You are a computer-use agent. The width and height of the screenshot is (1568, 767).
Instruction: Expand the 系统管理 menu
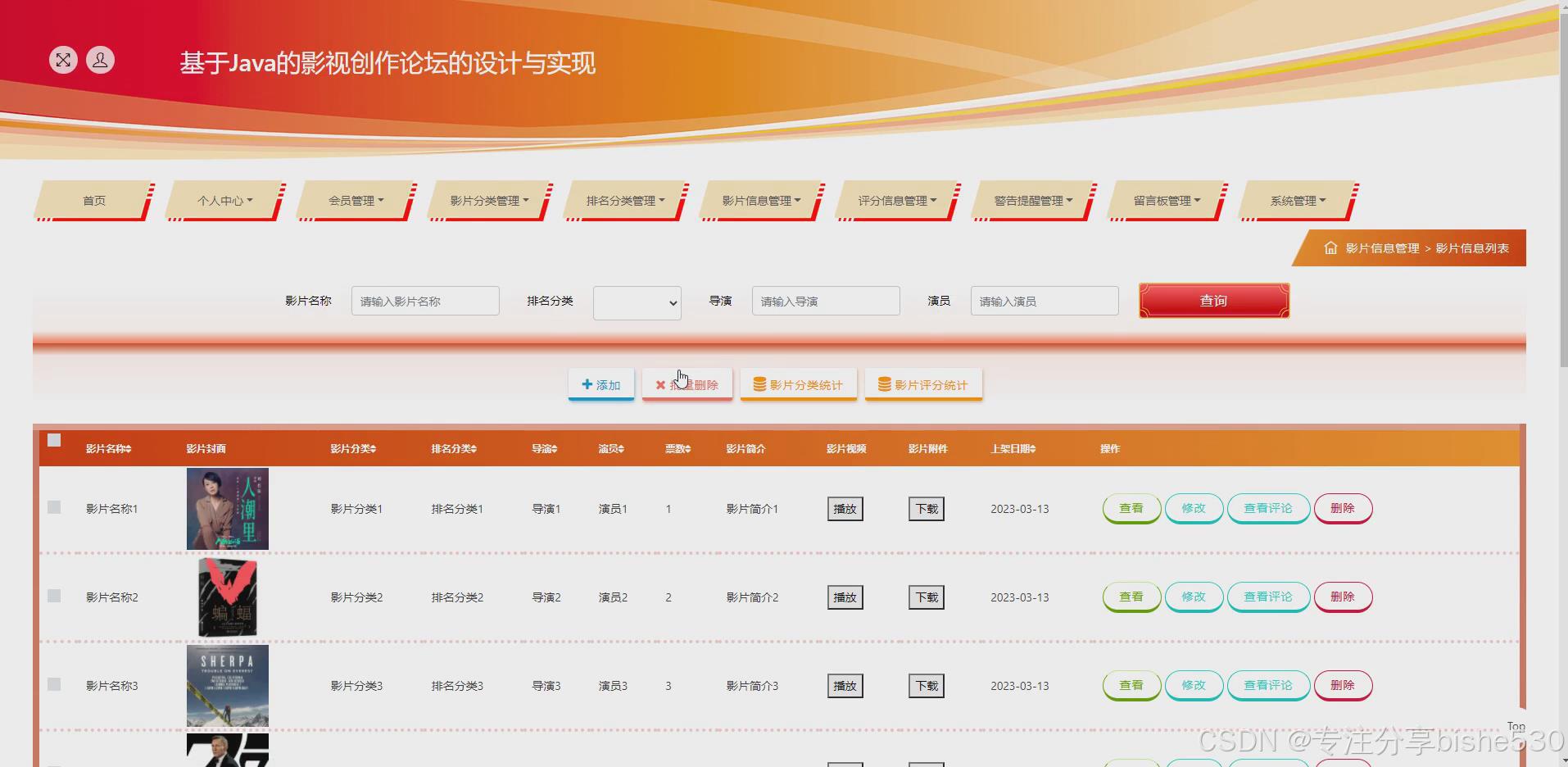pos(1298,201)
